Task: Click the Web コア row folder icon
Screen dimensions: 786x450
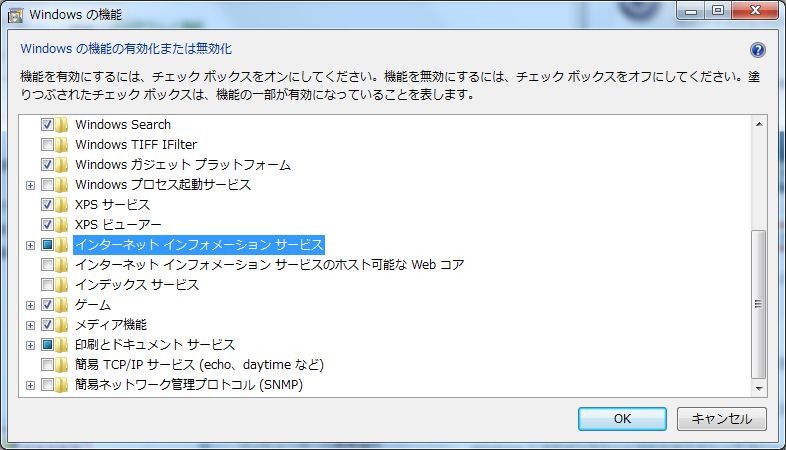Action: pyautogui.click(x=62, y=265)
